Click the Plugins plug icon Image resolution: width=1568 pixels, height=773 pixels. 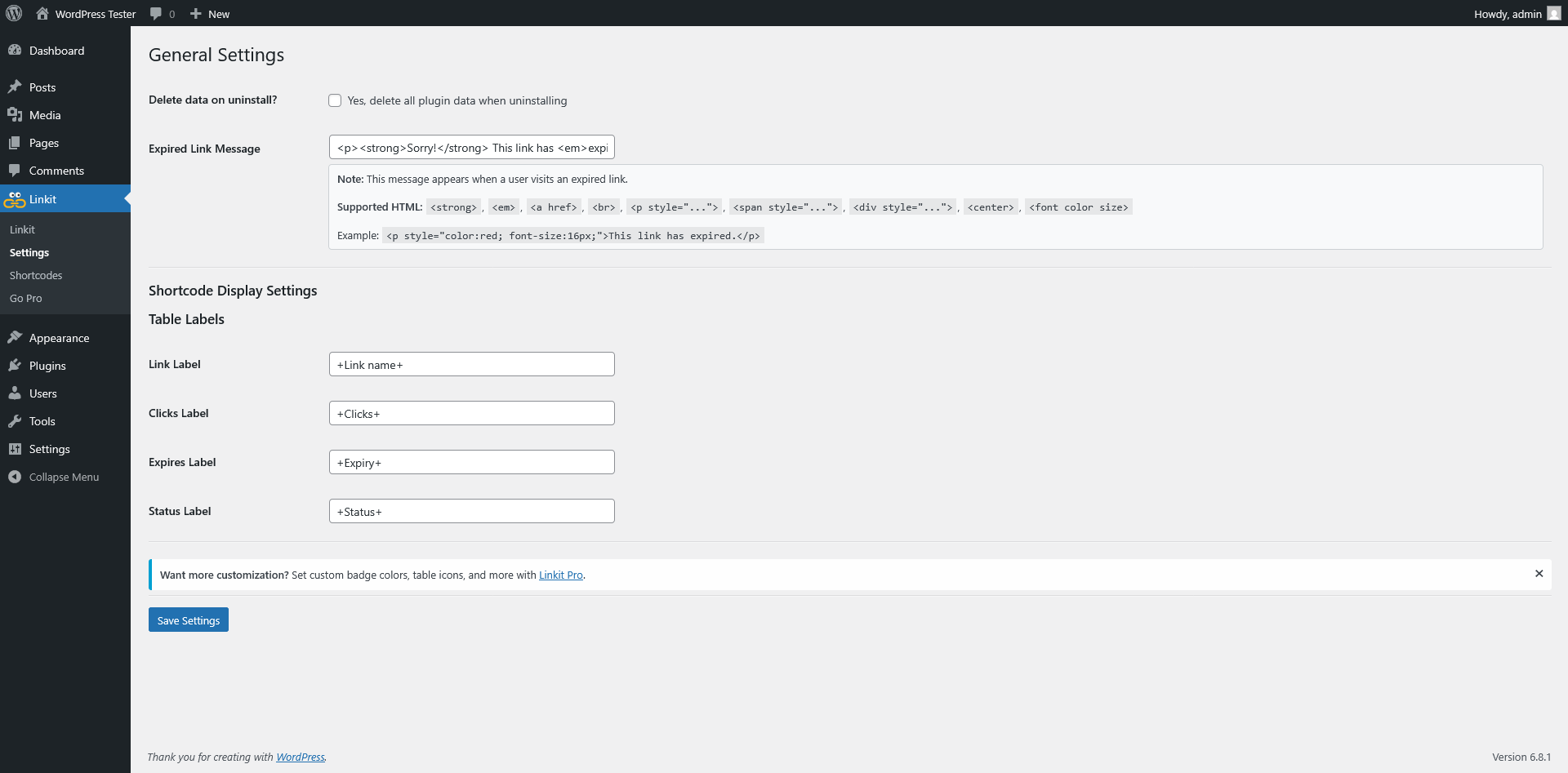(15, 365)
